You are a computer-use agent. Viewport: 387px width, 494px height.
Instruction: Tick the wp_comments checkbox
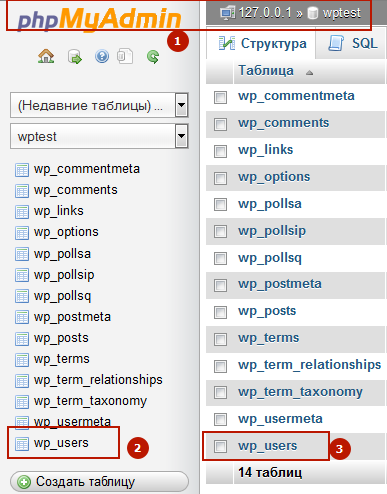pos(220,124)
